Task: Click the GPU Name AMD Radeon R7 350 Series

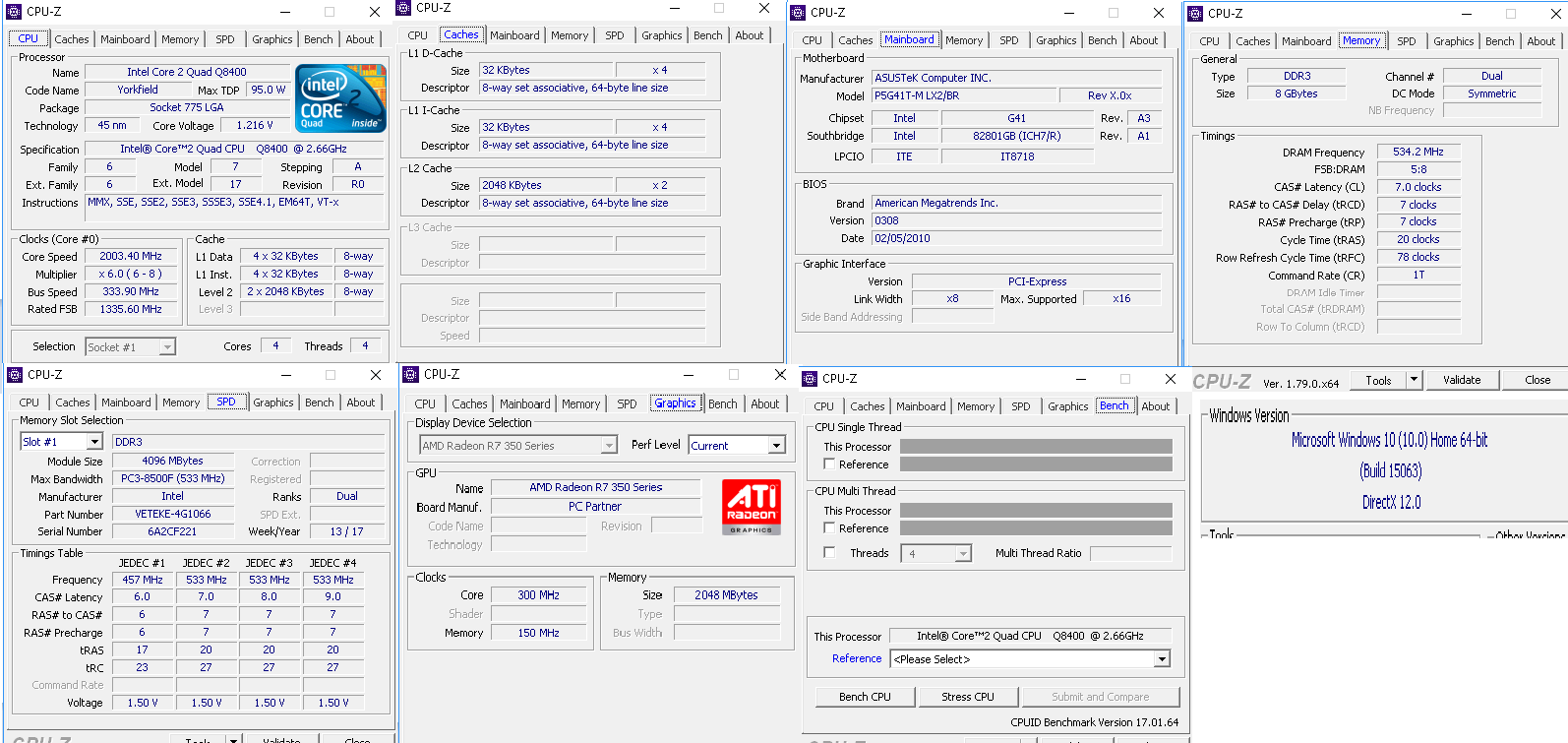Action: (x=596, y=487)
